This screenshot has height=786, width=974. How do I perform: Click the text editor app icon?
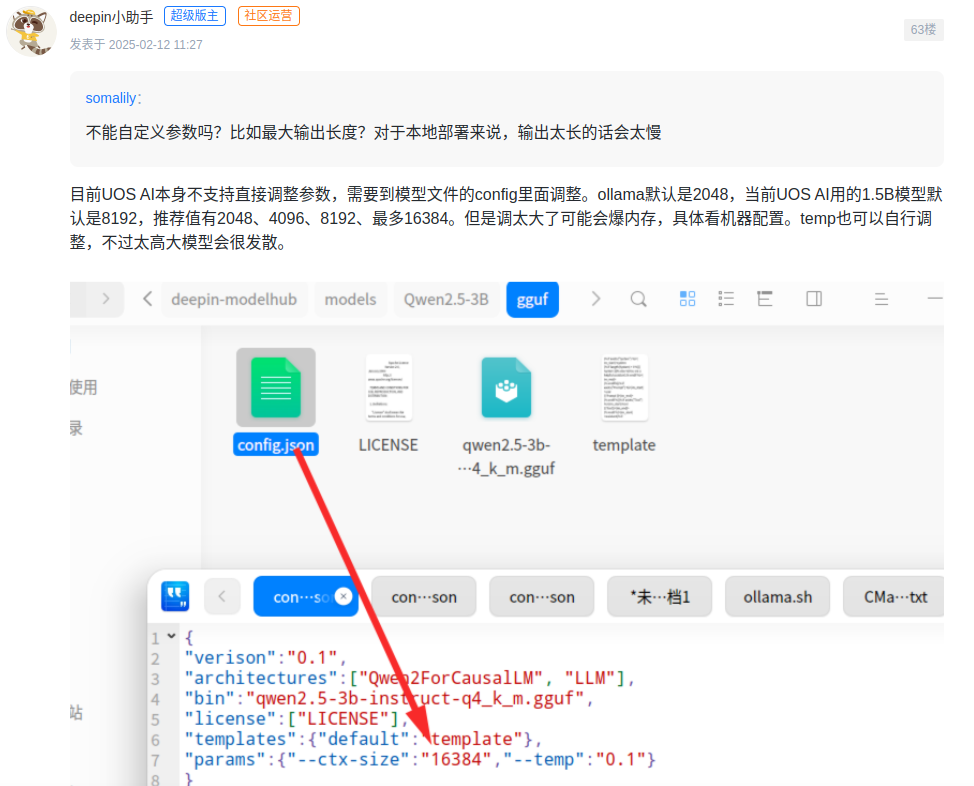click(x=175, y=596)
